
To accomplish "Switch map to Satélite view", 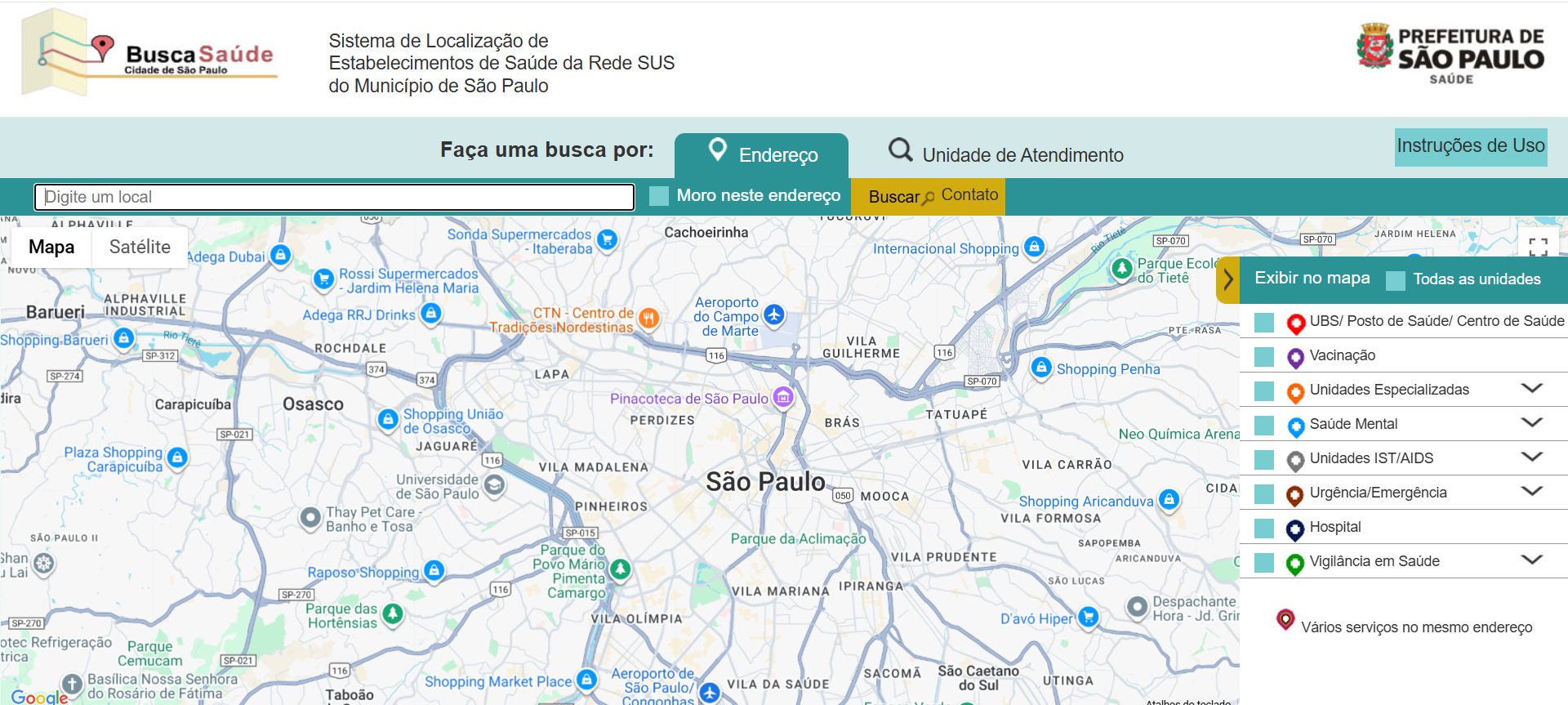I will 140,247.
